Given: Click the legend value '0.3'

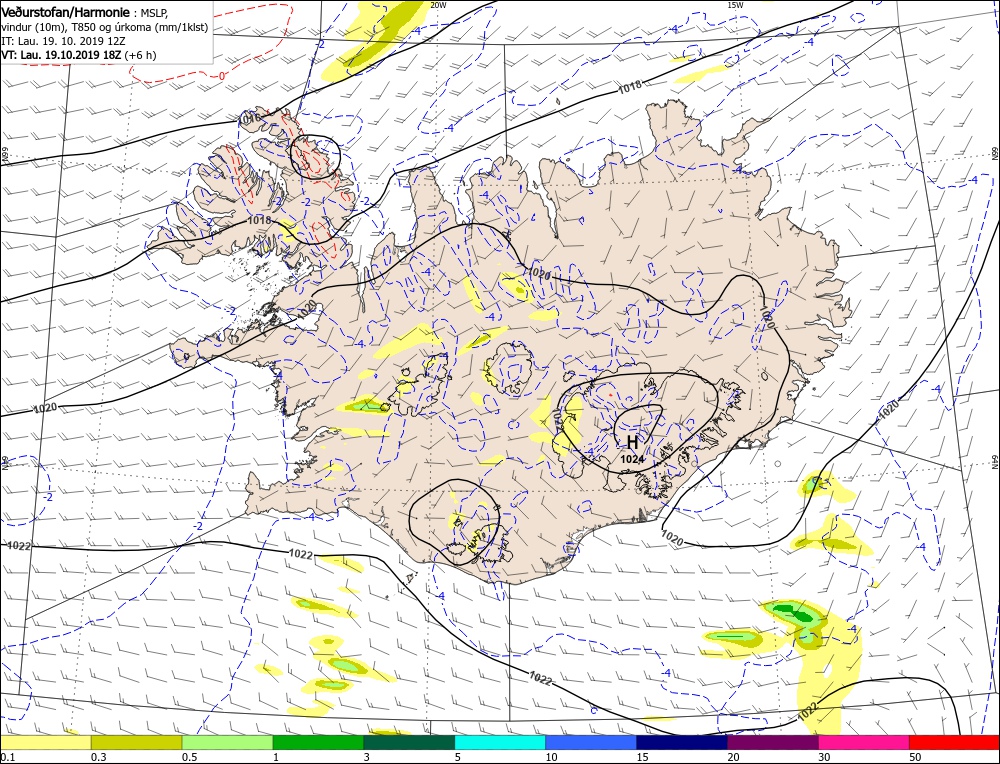Looking at the screenshot, I should [99, 757].
